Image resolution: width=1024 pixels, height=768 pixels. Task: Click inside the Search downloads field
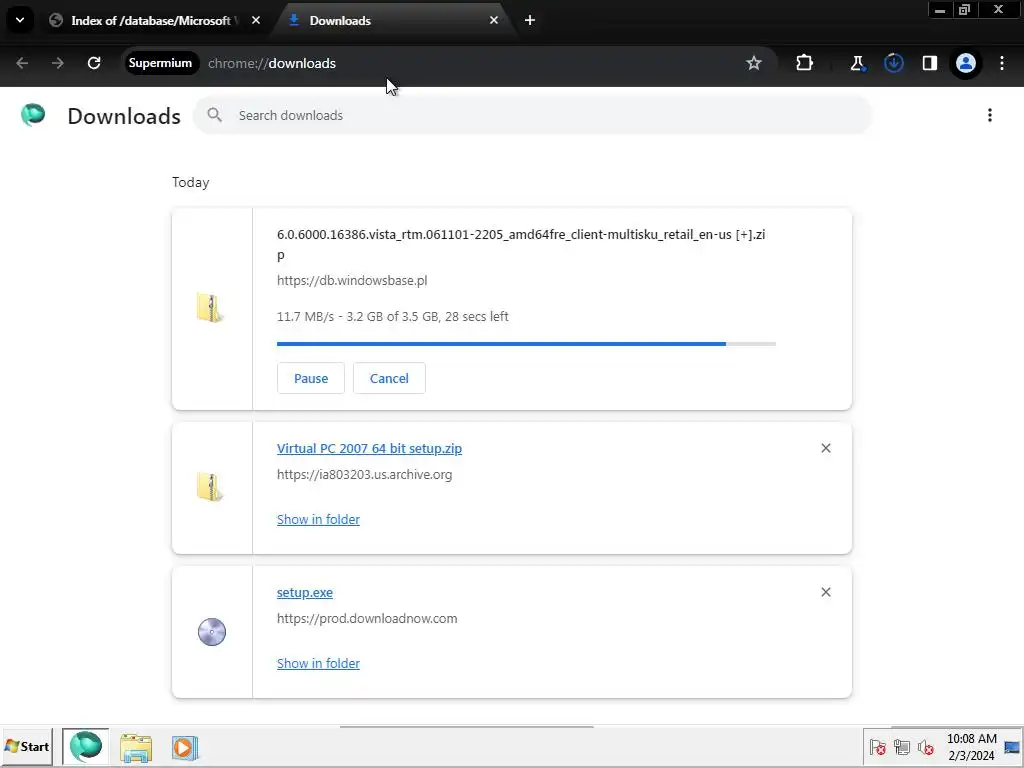(532, 116)
